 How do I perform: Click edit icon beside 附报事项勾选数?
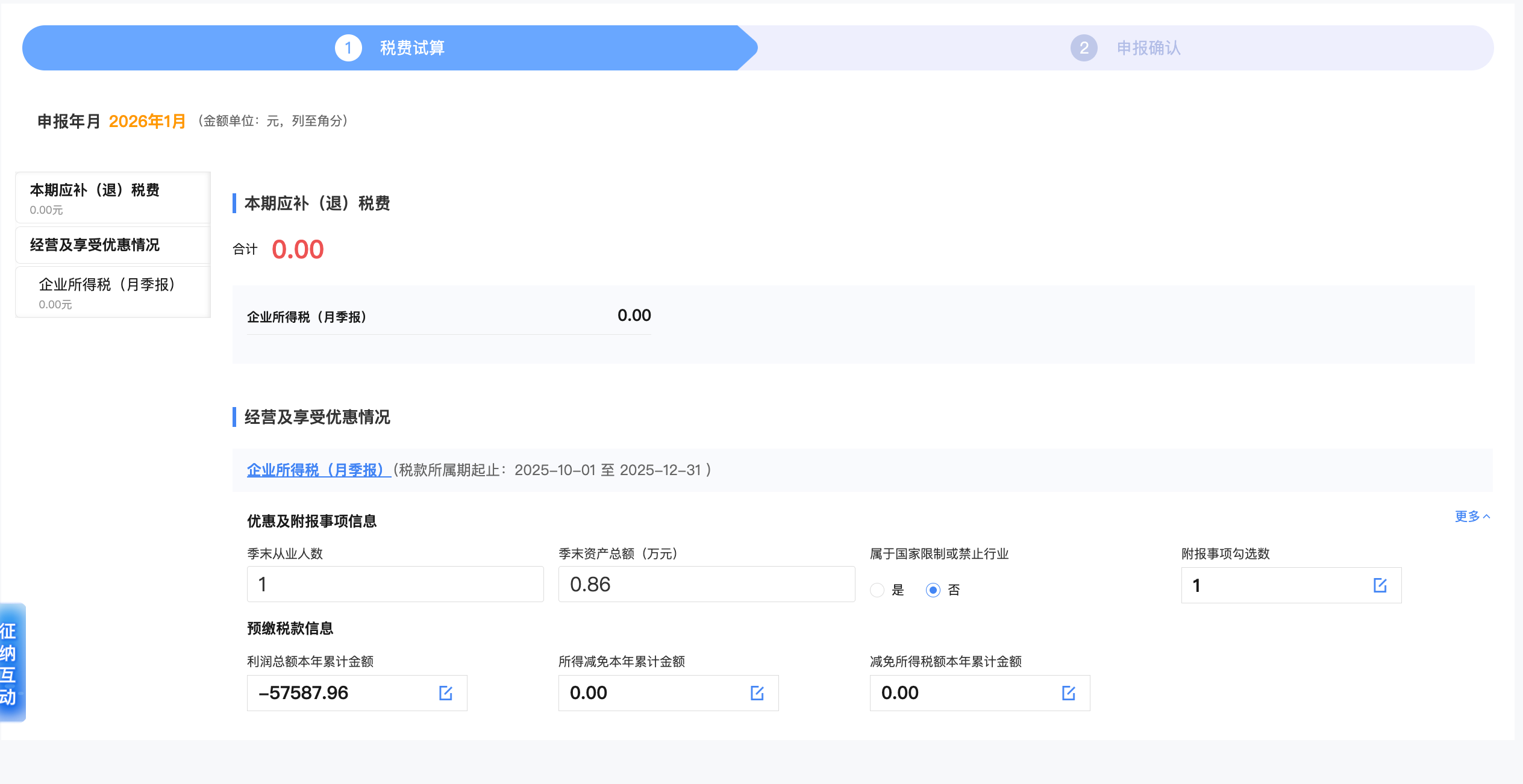tap(1381, 585)
